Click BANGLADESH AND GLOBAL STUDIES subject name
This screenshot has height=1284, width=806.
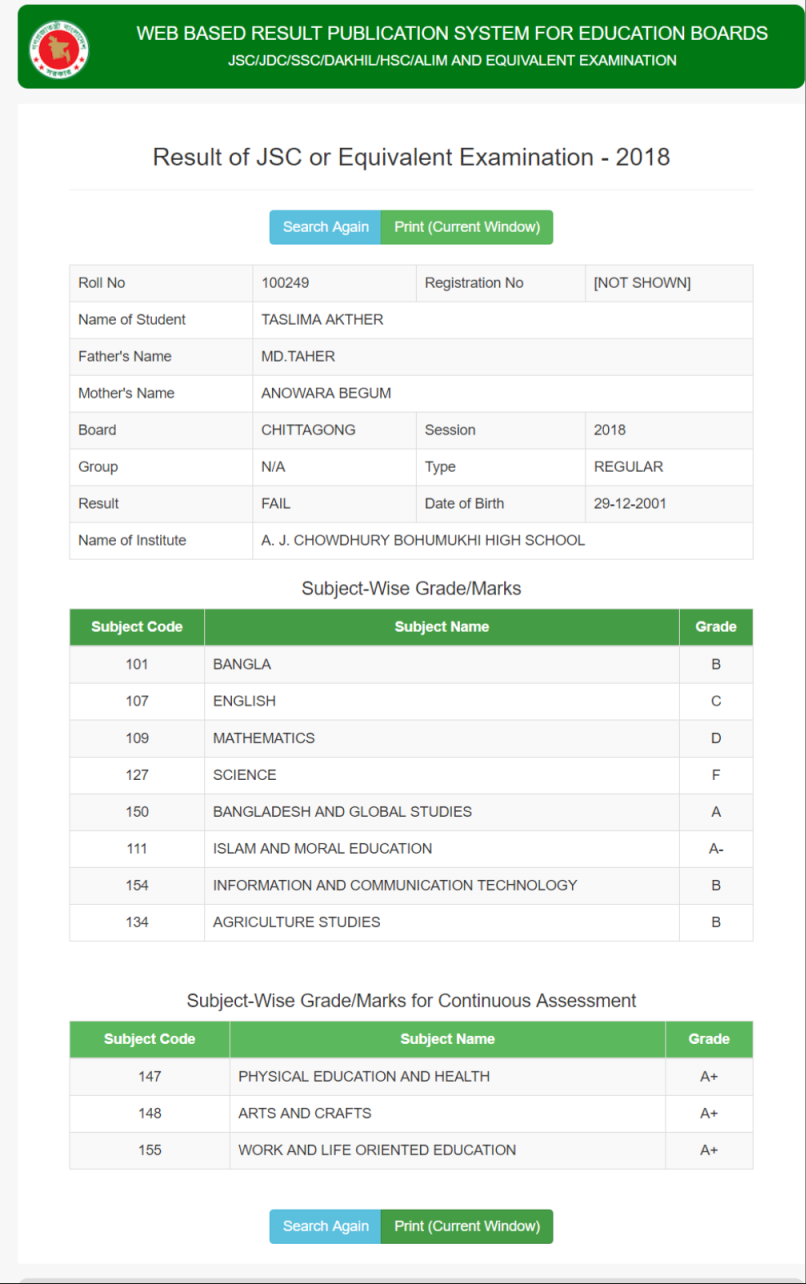click(342, 812)
